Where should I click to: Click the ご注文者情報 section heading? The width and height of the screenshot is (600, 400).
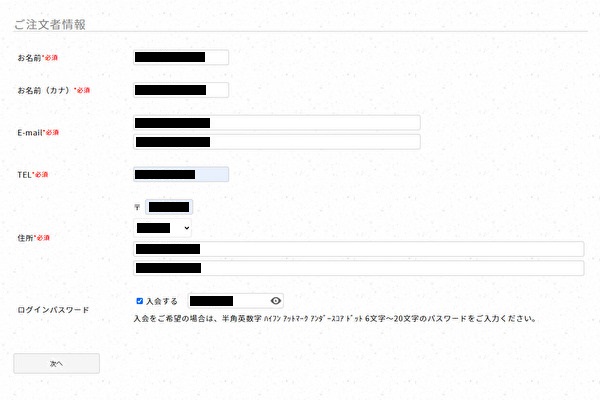pyautogui.click(x=50, y=24)
